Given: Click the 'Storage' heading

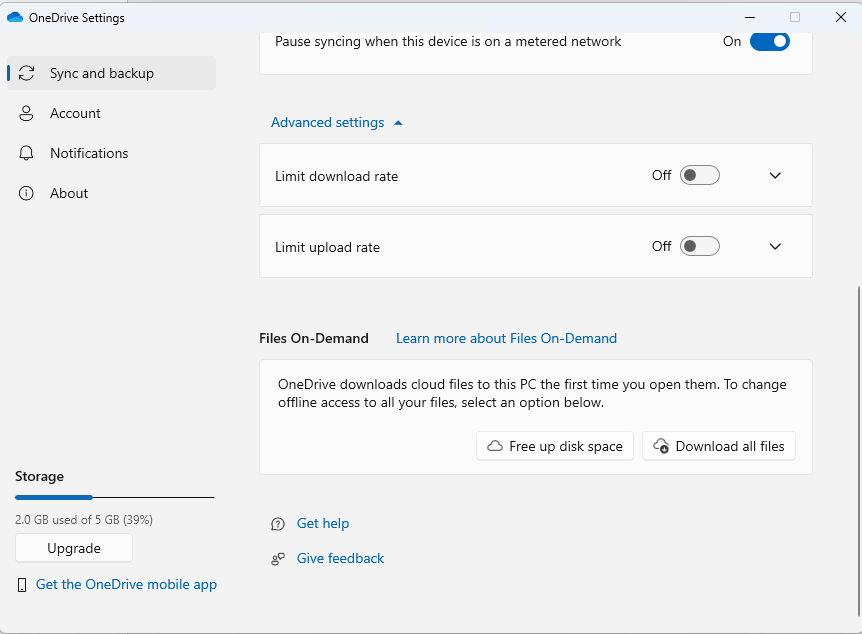Looking at the screenshot, I should coord(39,476).
